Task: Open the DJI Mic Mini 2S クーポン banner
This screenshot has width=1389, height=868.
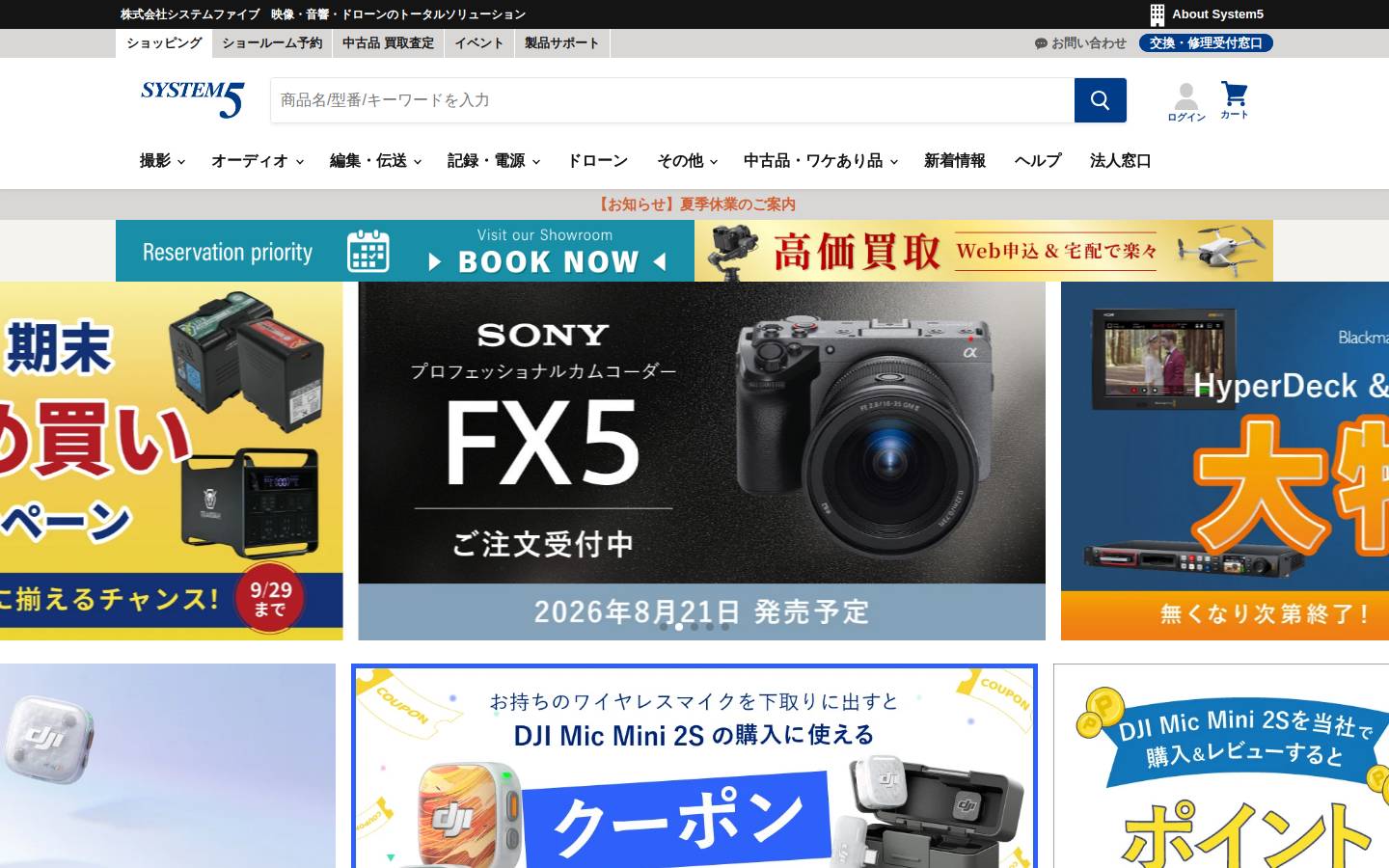Action: pyautogui.click(x=694, y=766)
